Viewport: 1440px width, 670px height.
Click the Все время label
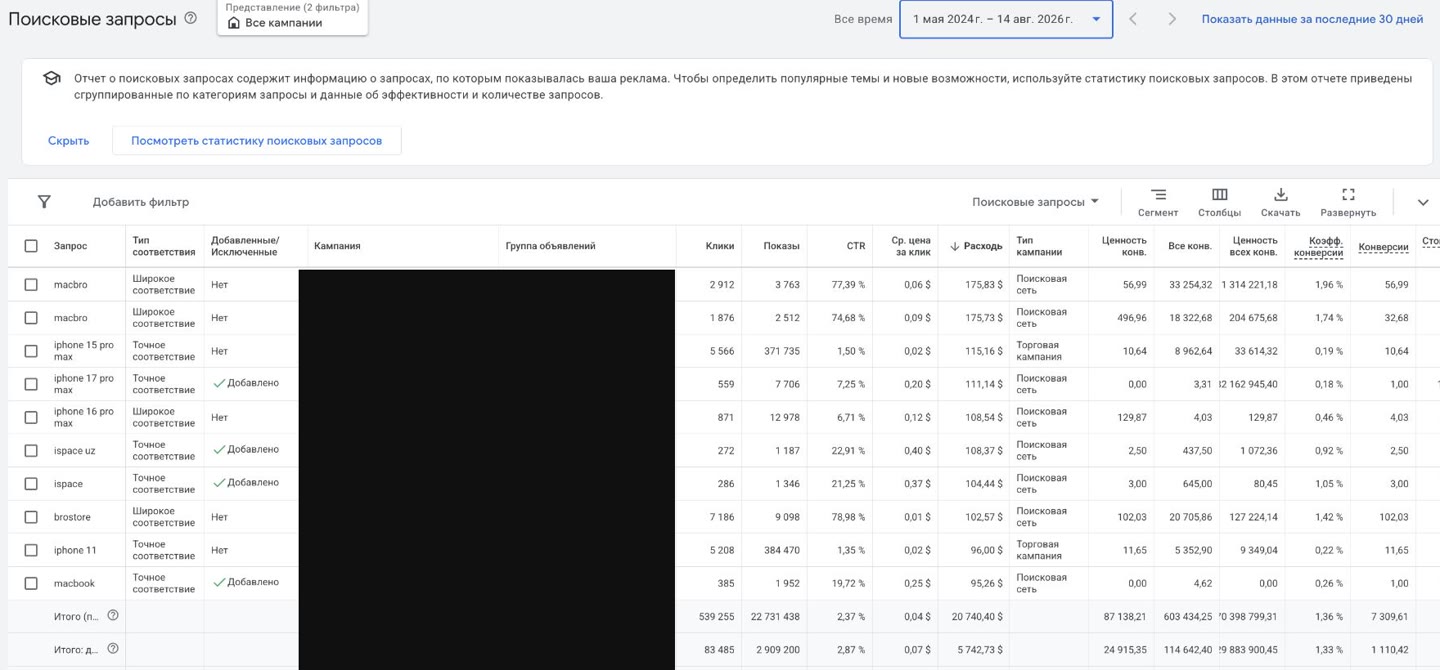tap(863, 19)
